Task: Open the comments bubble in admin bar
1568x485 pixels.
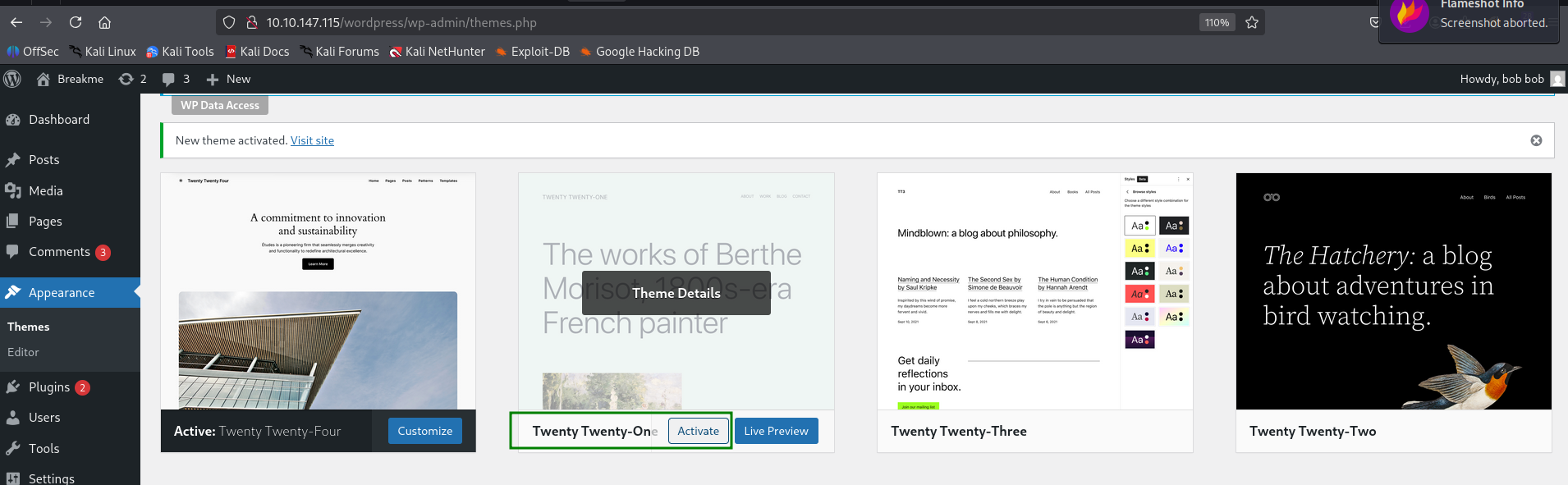Action: 176,79
